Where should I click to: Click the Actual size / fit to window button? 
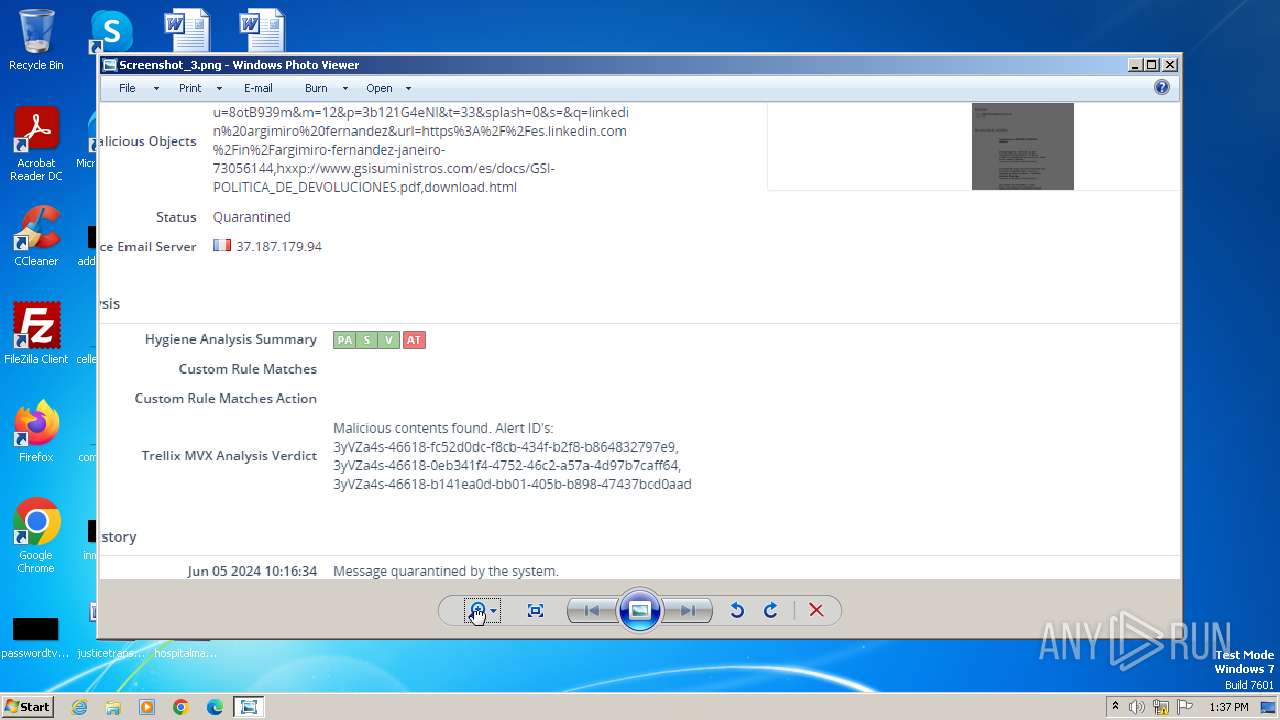click(x=535, y=610)
